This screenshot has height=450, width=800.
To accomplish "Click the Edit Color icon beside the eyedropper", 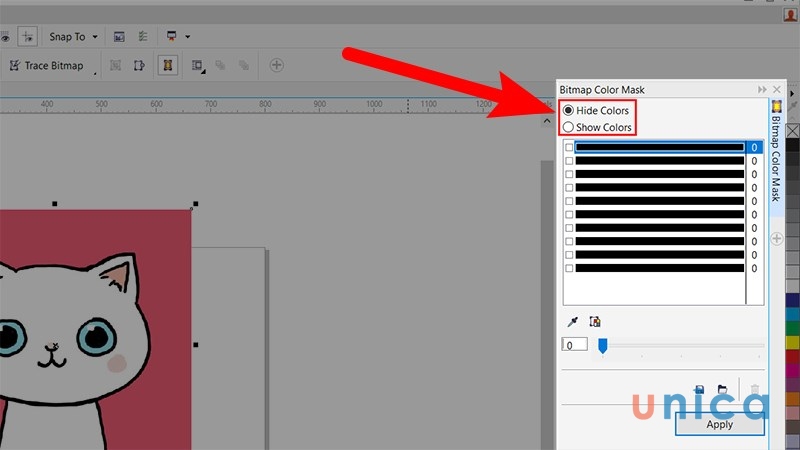I will click(x=594, y=322).
